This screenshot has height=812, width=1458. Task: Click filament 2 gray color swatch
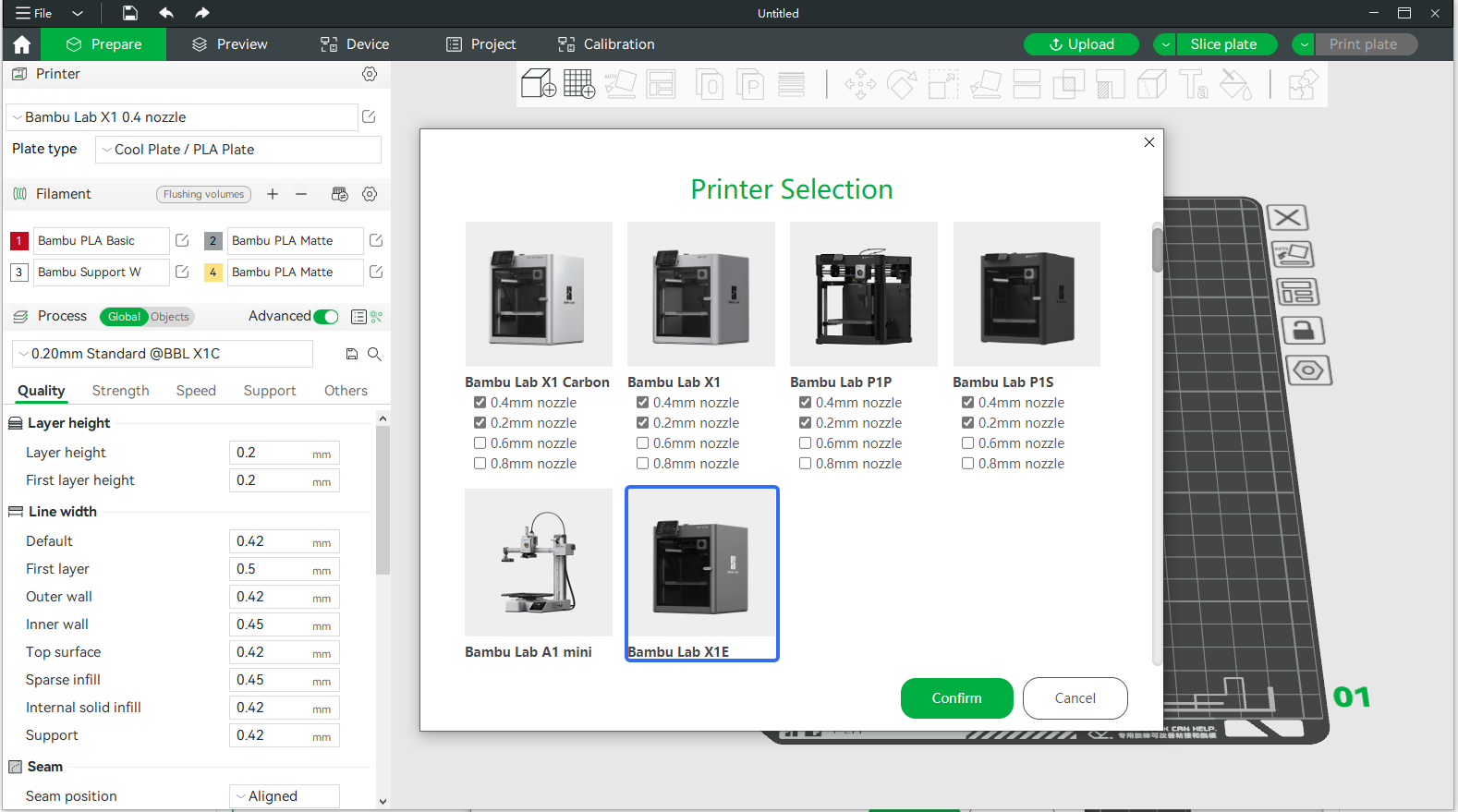(x=213, y=241)
